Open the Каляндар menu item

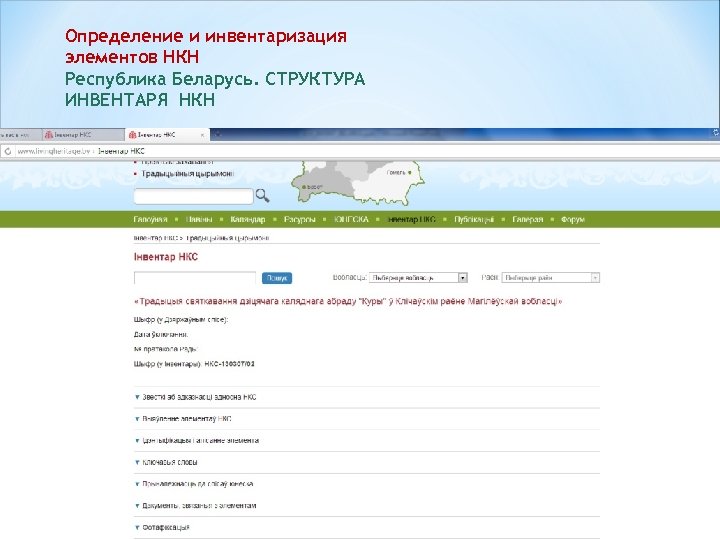248,219
